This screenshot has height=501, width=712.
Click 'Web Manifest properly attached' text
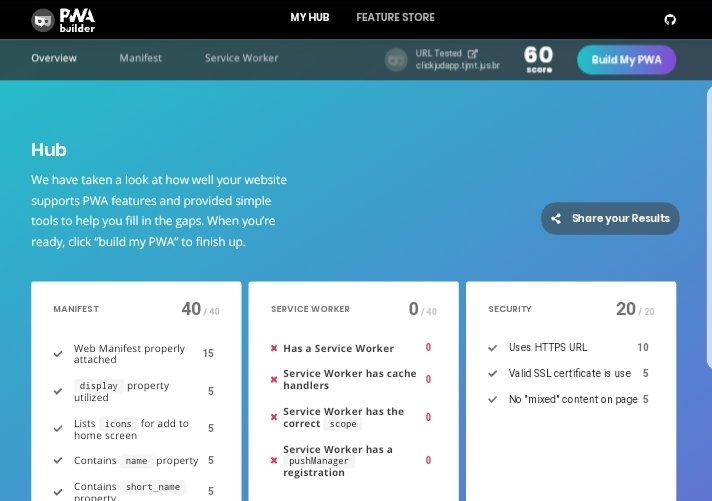point(129,354)
